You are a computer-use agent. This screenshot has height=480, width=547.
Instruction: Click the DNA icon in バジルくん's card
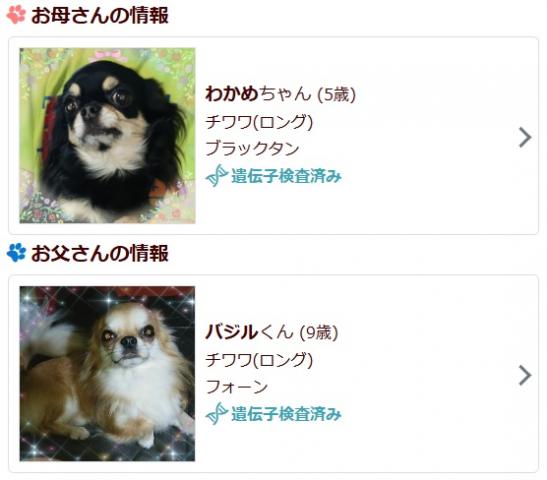[217, 414]
